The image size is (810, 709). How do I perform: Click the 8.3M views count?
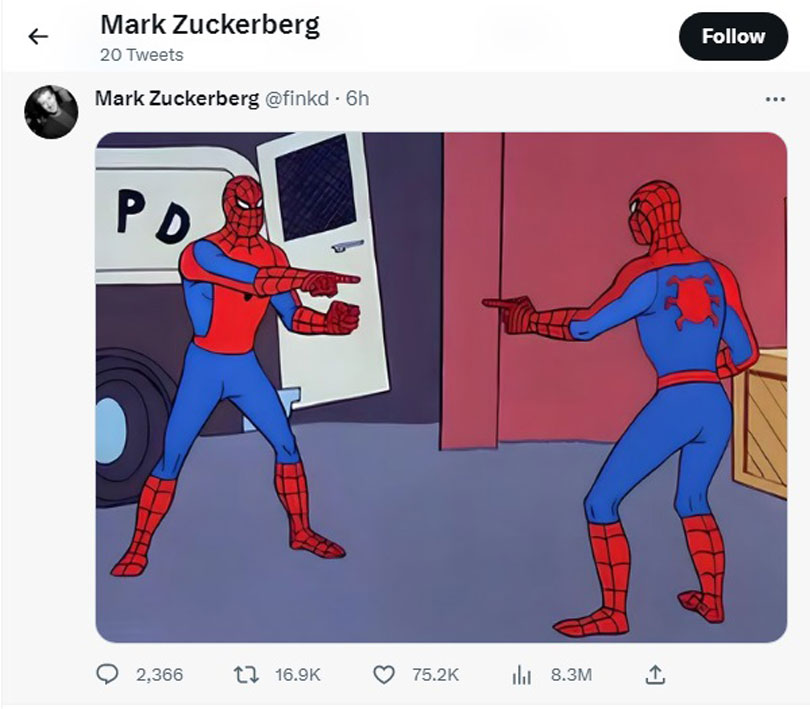click(571, 675)
